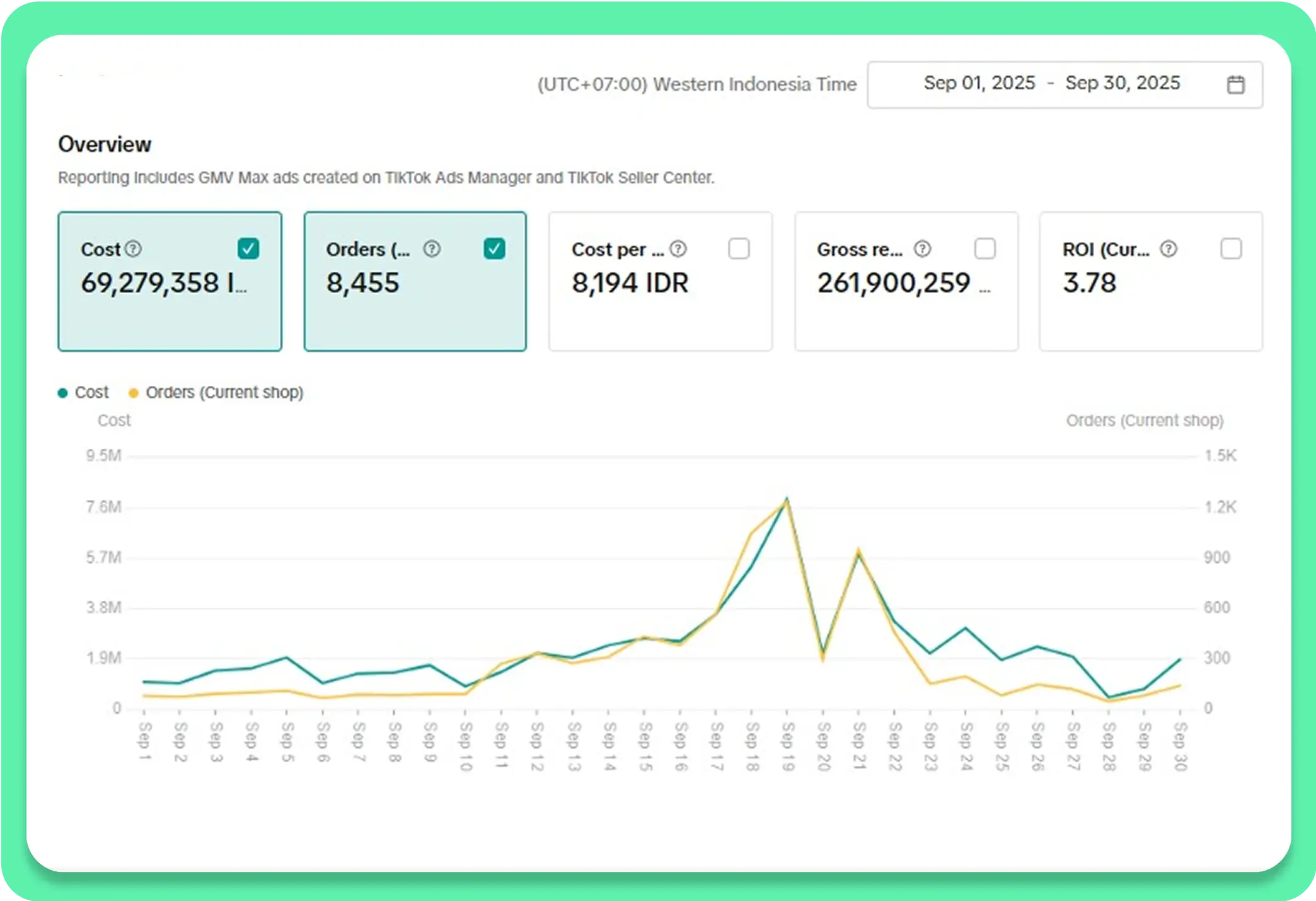Image resolution: width=1316 pixels, height=901 pixels.
Task: Toggle the teal Cost legend dot
Action: (x=62, y=393)
